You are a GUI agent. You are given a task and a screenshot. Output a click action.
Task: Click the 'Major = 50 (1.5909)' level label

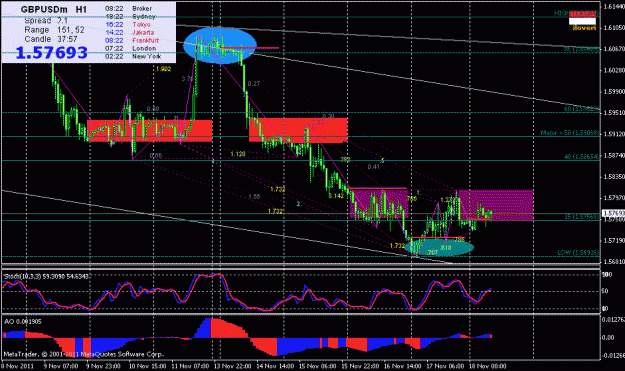click(x=570, y=133)
